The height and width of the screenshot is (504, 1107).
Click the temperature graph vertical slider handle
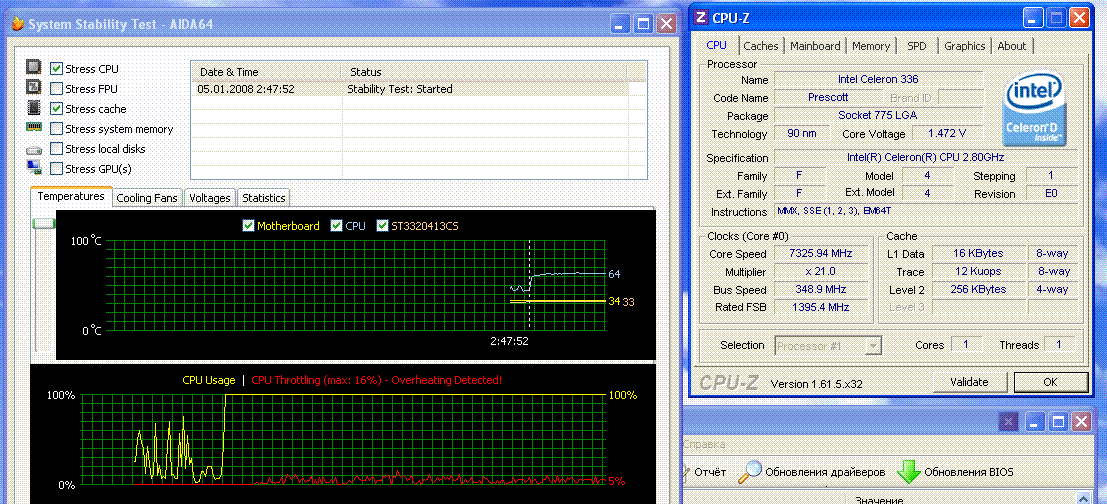[x=42, y=225]
